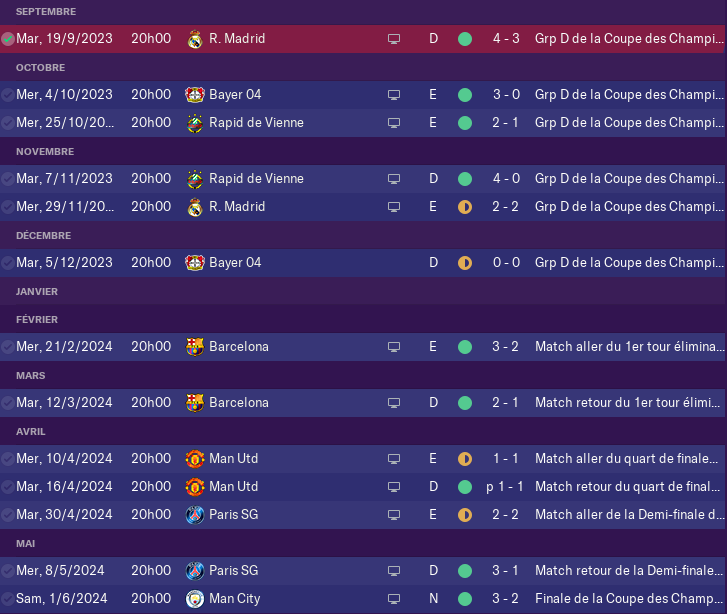
Task: Toggle the checkmark for the 1/6/2024 Man City match
Action: (x=7, y=599)
